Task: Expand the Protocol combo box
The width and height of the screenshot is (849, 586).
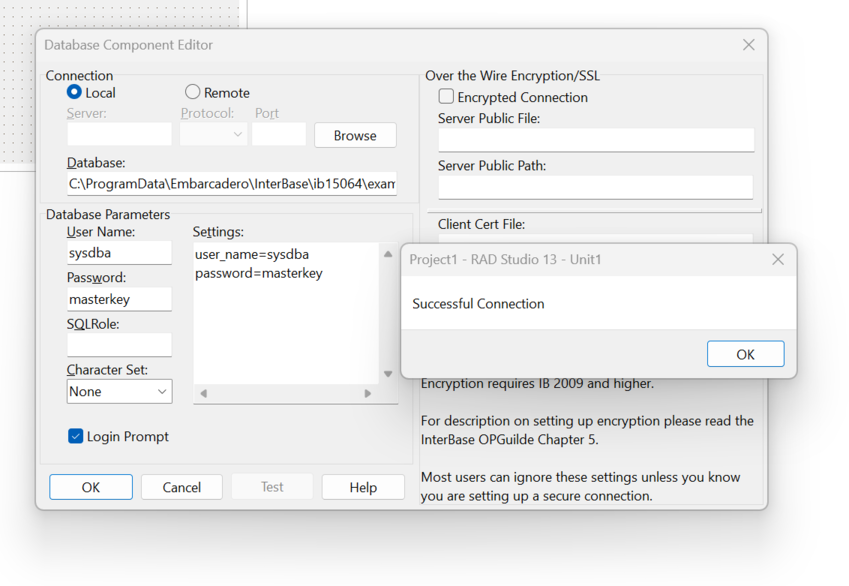Action: [x=214, y=134]
